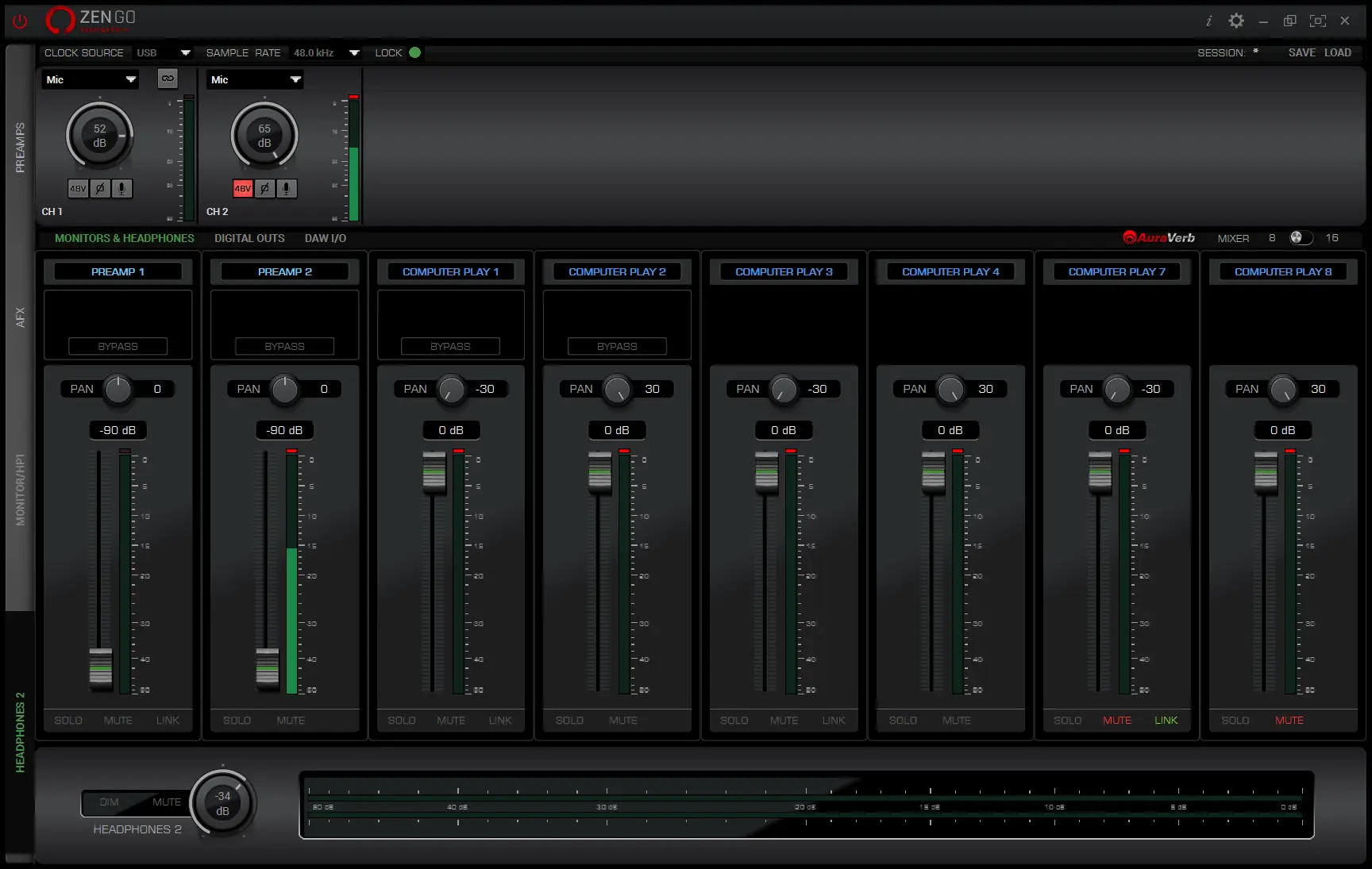1372x869 pixels.
Task: Switch the mixer toggle between 8 and 16 channels
Action: [x=1301, y=238]
